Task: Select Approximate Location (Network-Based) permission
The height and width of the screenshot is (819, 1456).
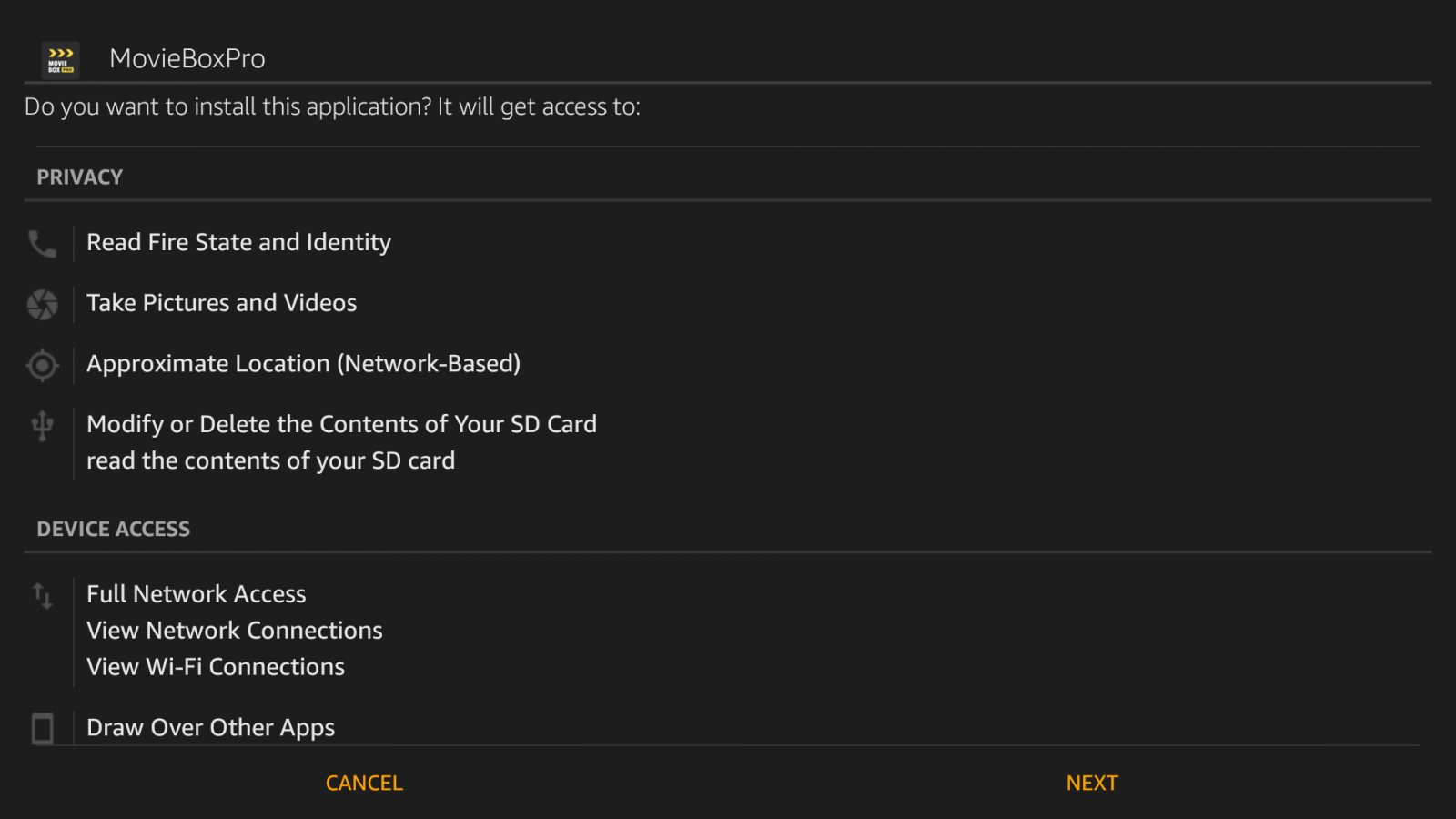Action: point(303,364)
